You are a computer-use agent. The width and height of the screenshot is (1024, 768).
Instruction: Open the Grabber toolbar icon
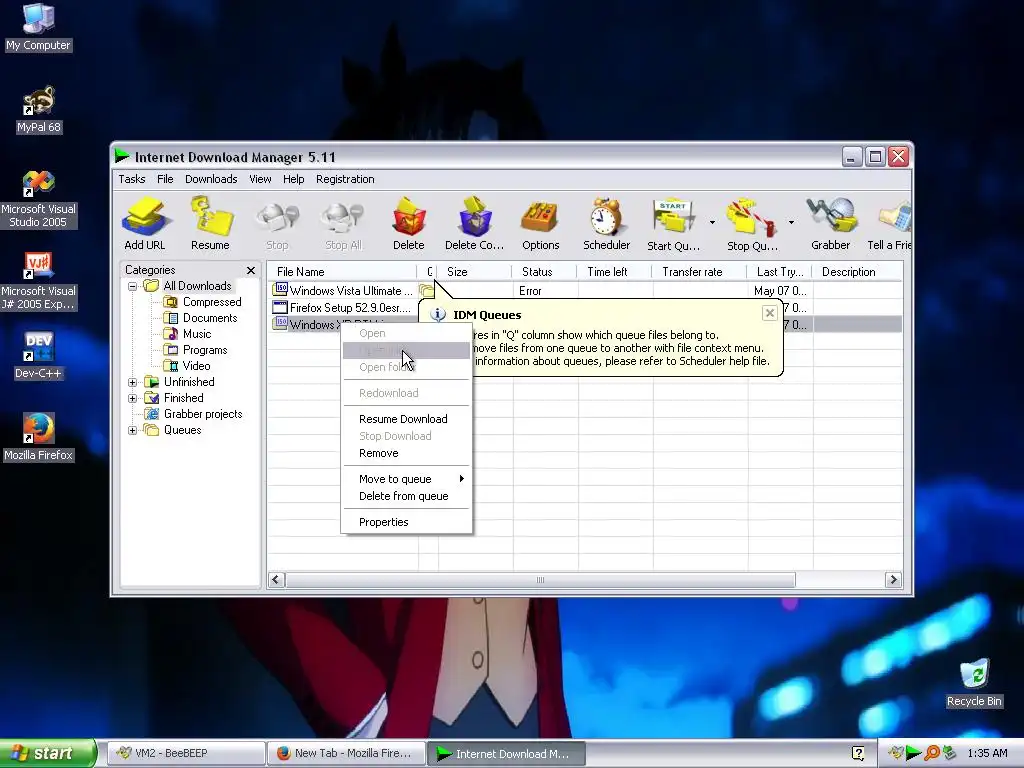coord(831,224)
